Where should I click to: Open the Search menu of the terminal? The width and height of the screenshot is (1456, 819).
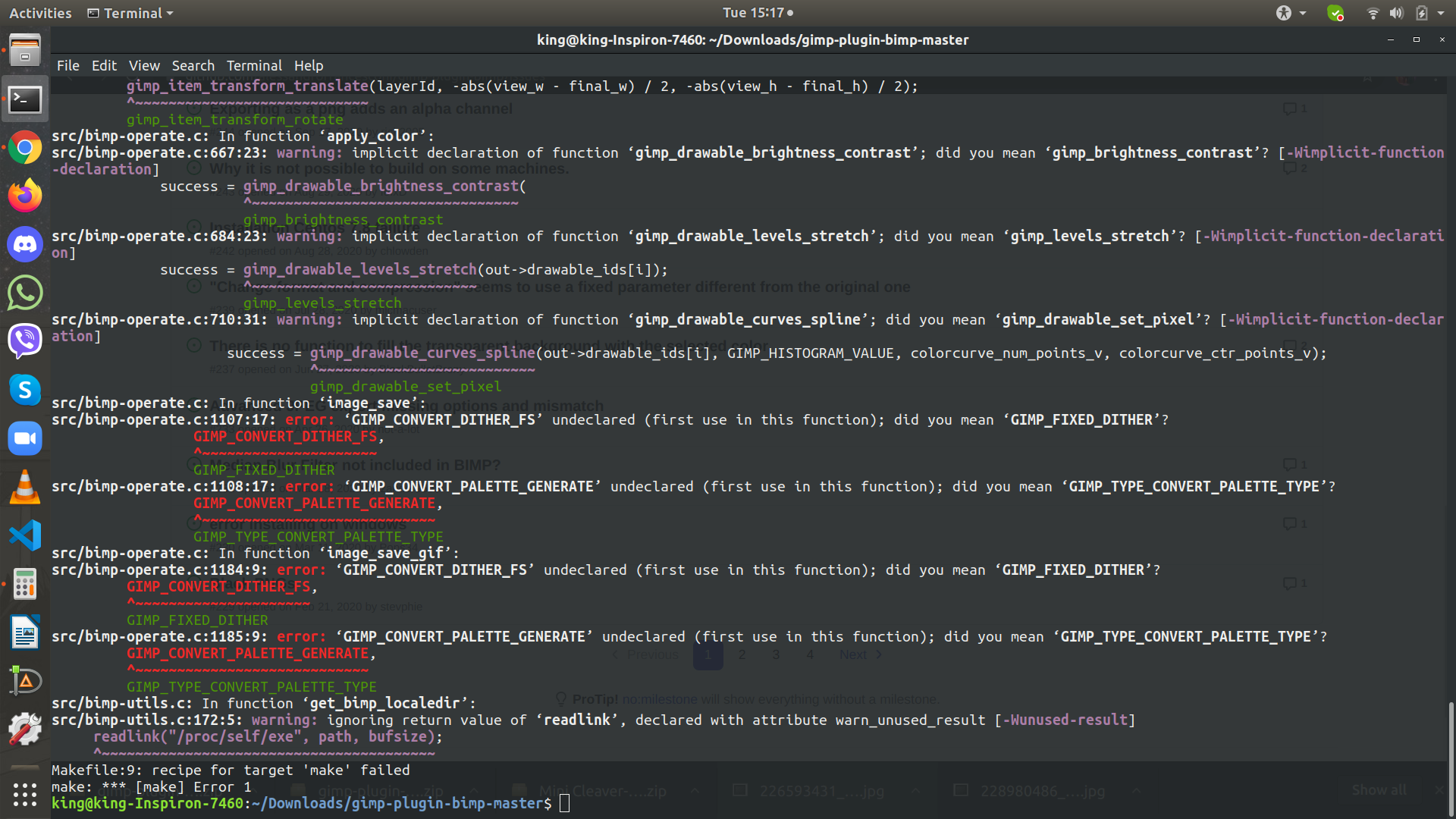[193, 66]
